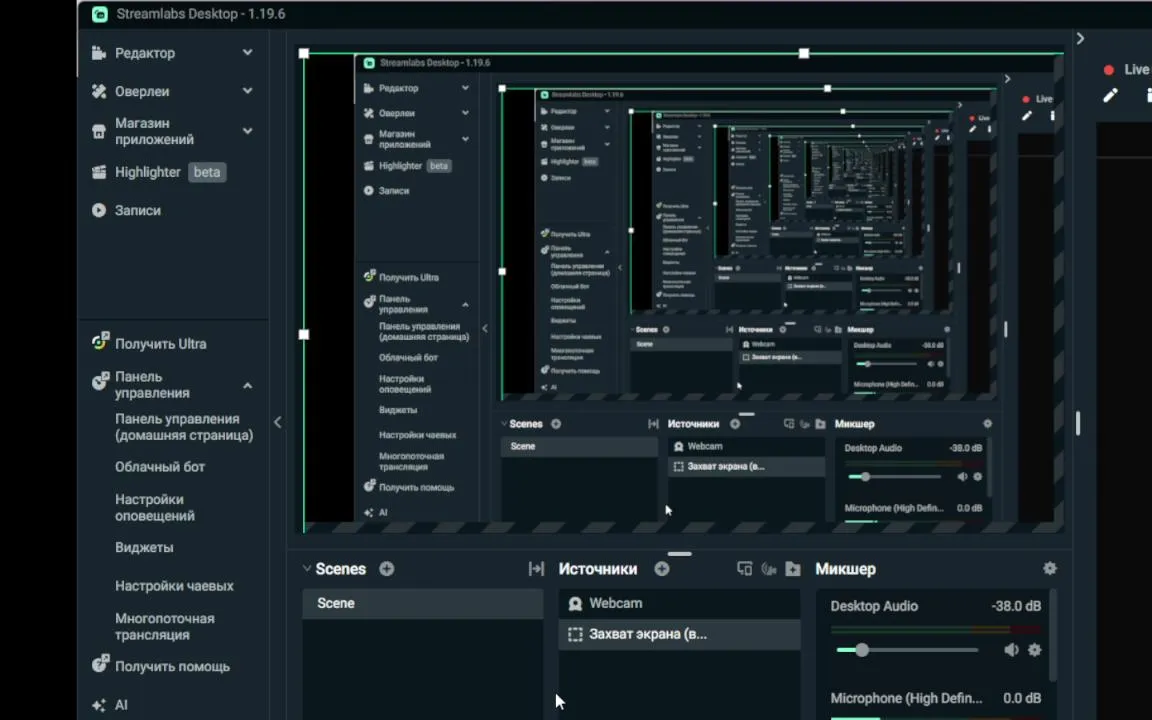Click the Оверлеи brush icon
The height and width of the screenshot is (720, 1152).
pyautogui.click(x=98, y=91)
